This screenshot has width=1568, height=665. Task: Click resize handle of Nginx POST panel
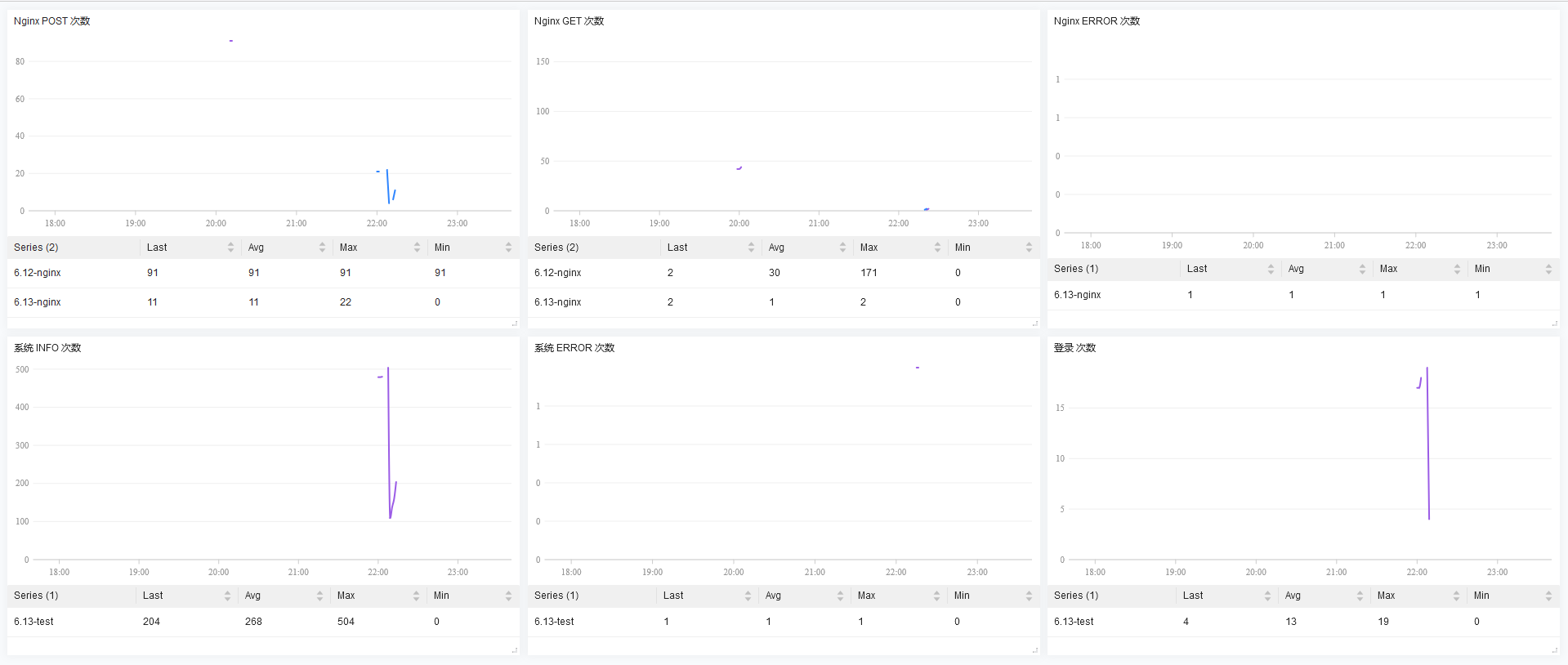[x=515, y=324]
